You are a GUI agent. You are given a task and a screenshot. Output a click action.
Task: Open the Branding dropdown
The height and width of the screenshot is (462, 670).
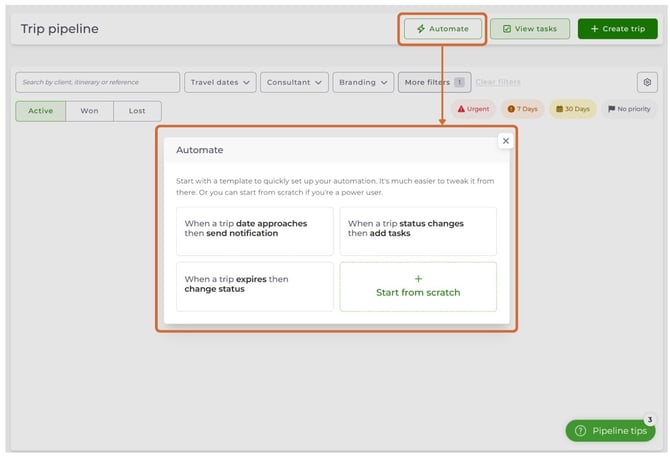pos(363,82)
